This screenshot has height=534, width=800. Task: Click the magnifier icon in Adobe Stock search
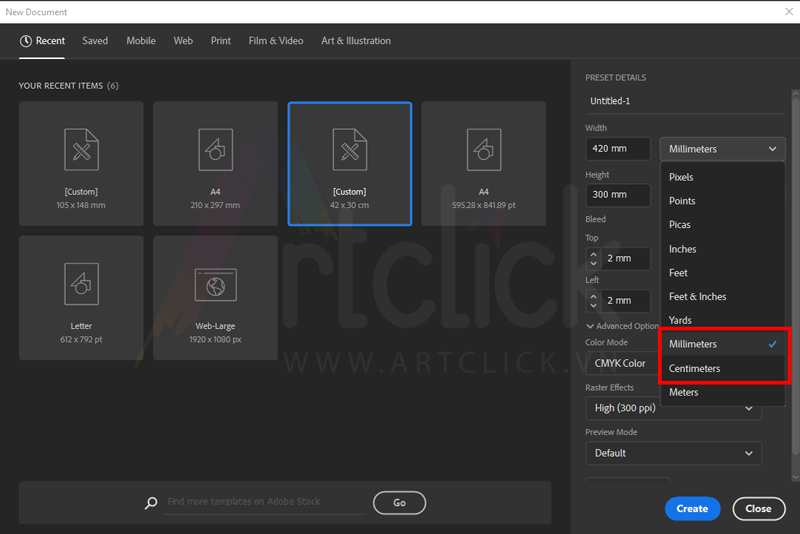point(151,503)
